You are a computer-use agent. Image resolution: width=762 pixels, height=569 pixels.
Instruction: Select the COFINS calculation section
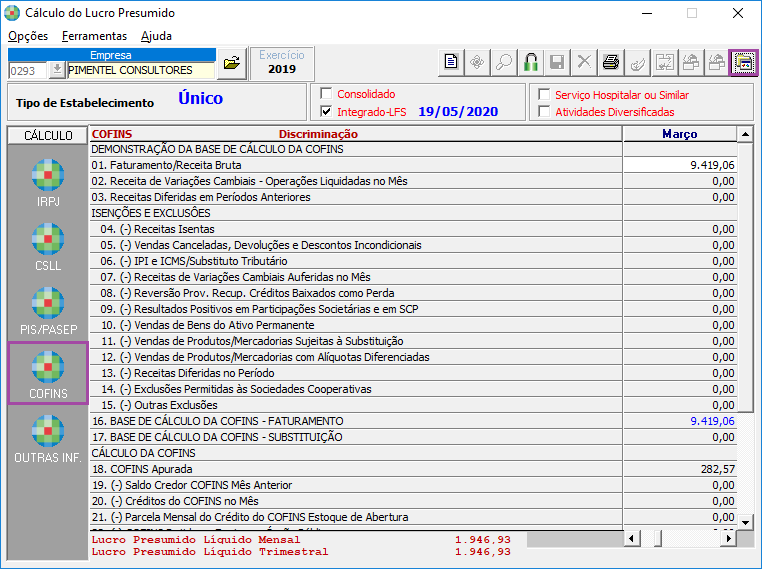coord(48,373)
